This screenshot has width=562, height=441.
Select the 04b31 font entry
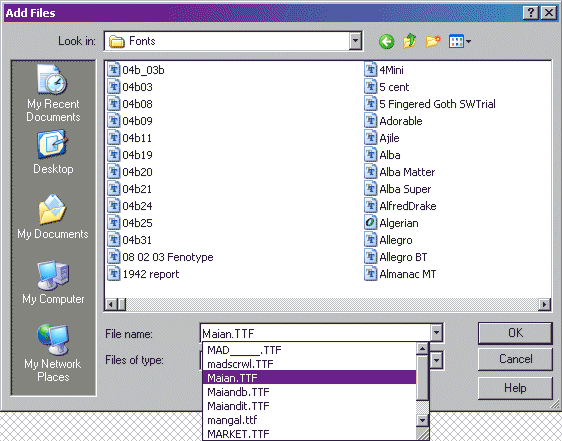(130, 240)
